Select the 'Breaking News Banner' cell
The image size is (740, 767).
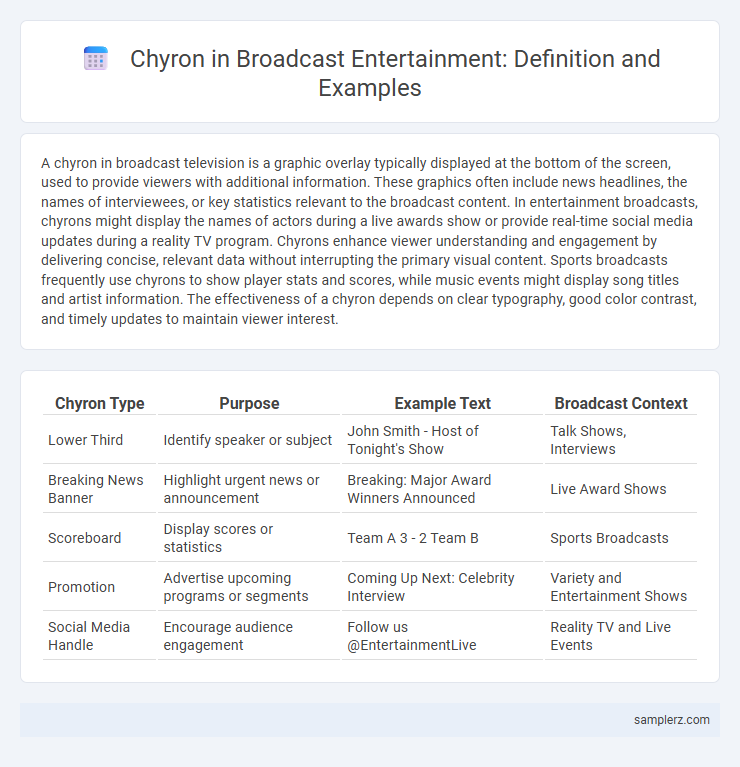[99, 489]
